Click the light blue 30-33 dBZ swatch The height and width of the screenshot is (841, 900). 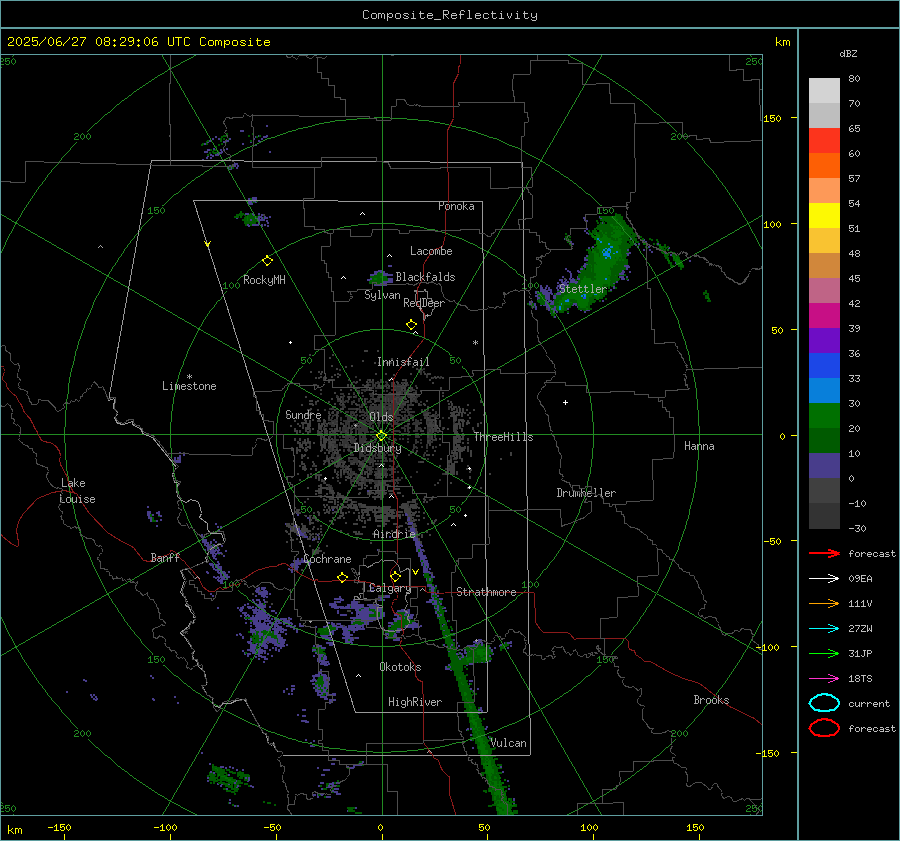(824, 390)
